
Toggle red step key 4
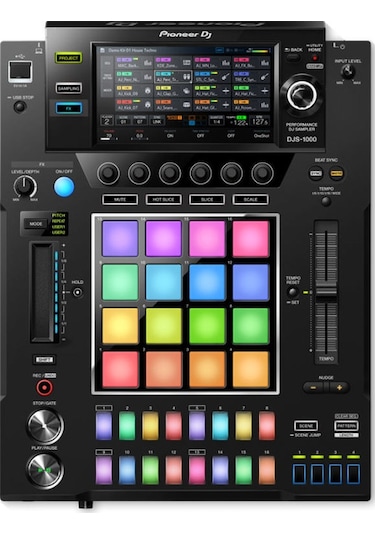pyautogui.click(x=173, y=426)
